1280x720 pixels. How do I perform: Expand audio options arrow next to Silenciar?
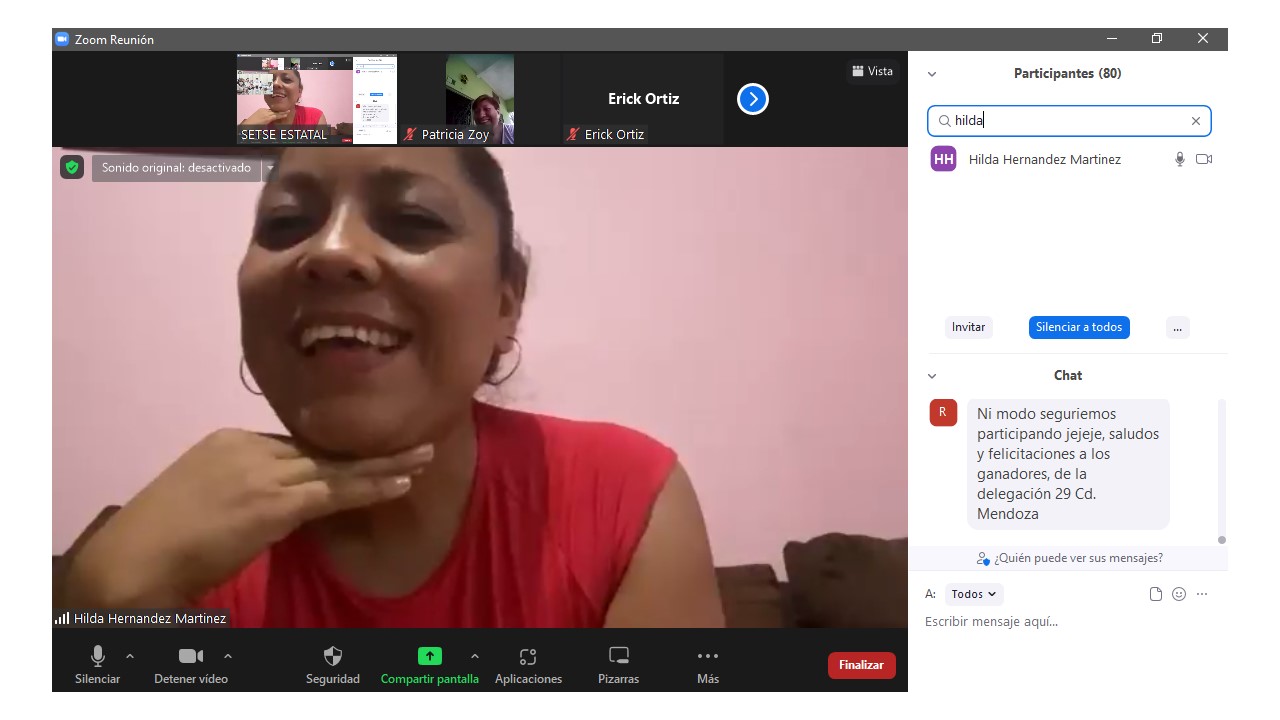pyautogui.click(x=130, y=656)
